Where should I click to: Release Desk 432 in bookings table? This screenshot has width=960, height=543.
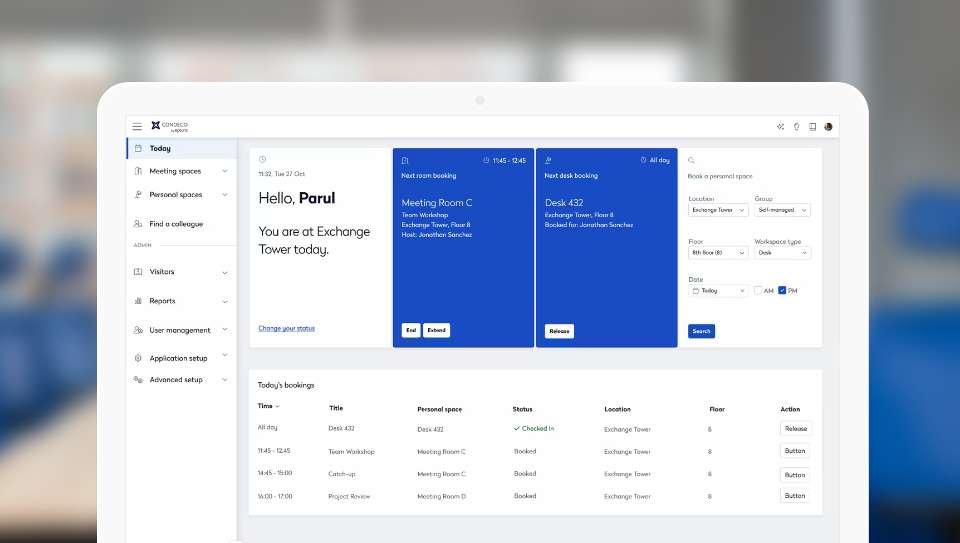coord(795,428)
